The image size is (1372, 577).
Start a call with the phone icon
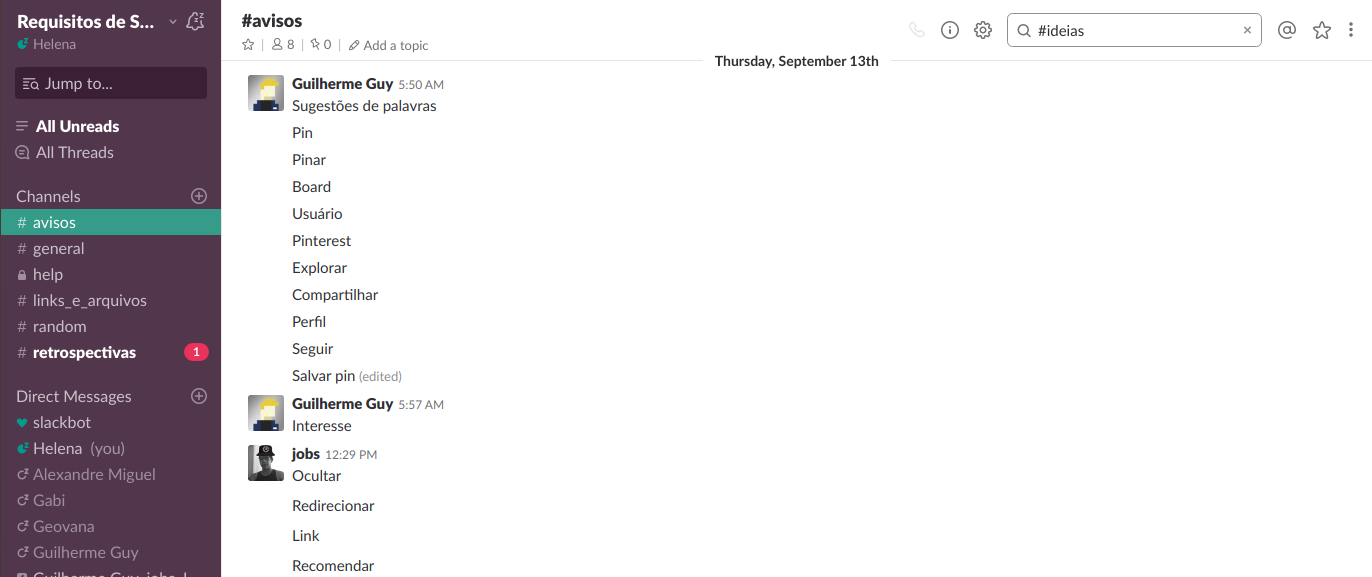pos(916,30)
